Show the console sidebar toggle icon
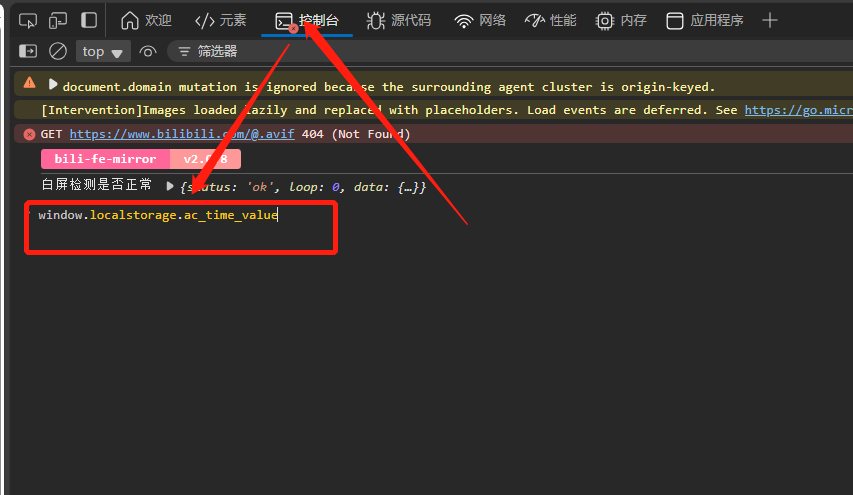853x495 pixels. click(x=28, y=51)
